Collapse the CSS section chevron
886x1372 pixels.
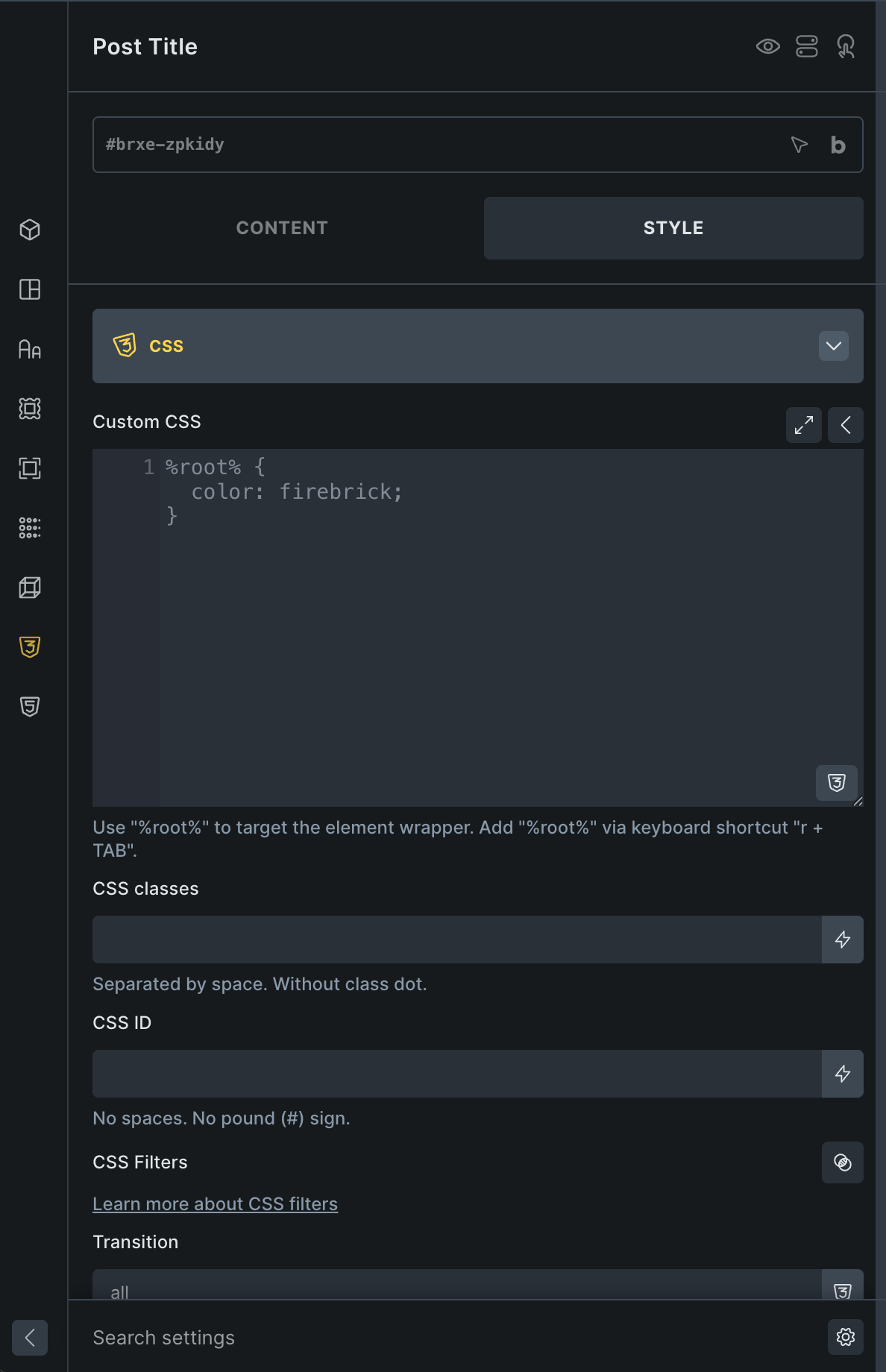(834, 346)
